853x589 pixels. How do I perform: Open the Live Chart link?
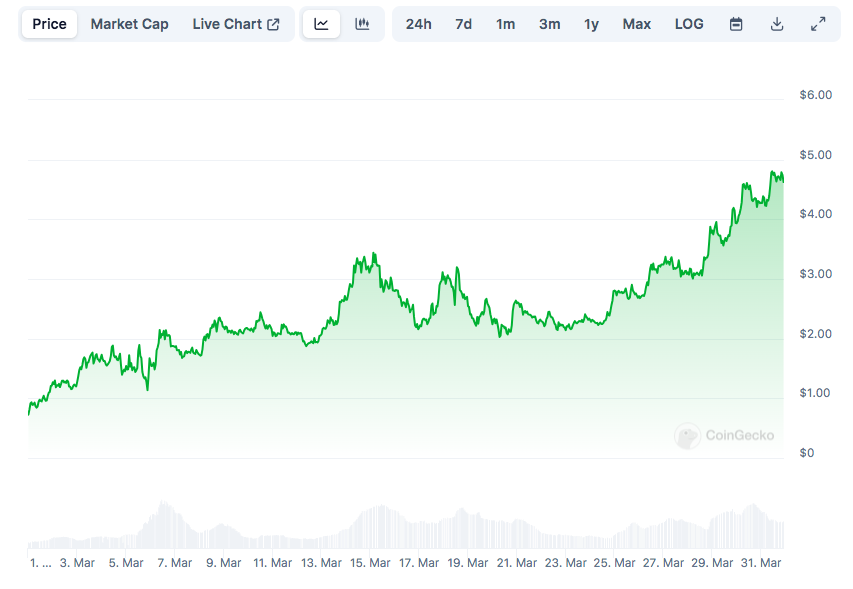click(236, 24)
